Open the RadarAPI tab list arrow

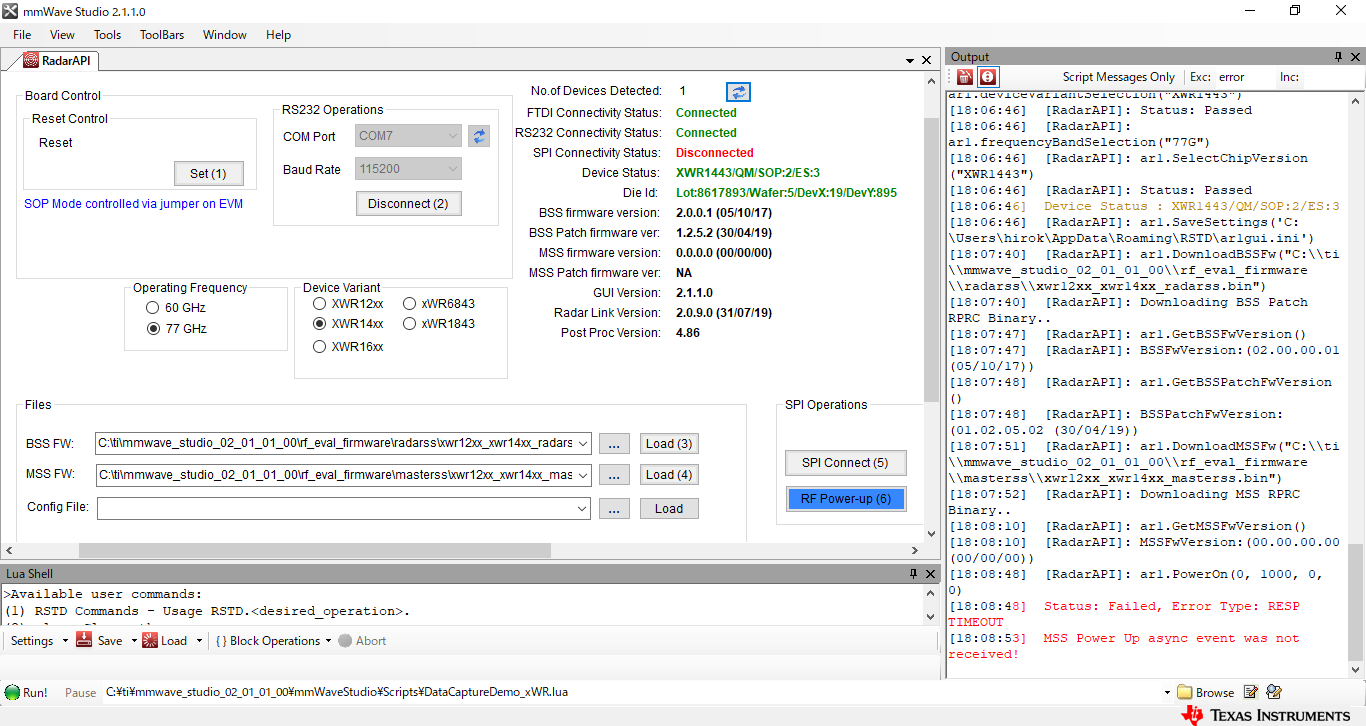910,62
